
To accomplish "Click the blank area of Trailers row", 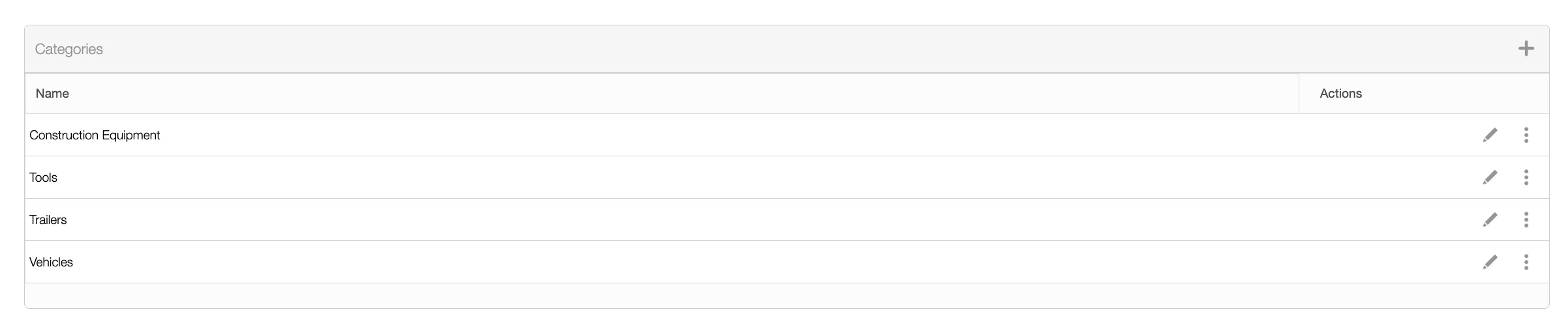I will click(717, 220).
